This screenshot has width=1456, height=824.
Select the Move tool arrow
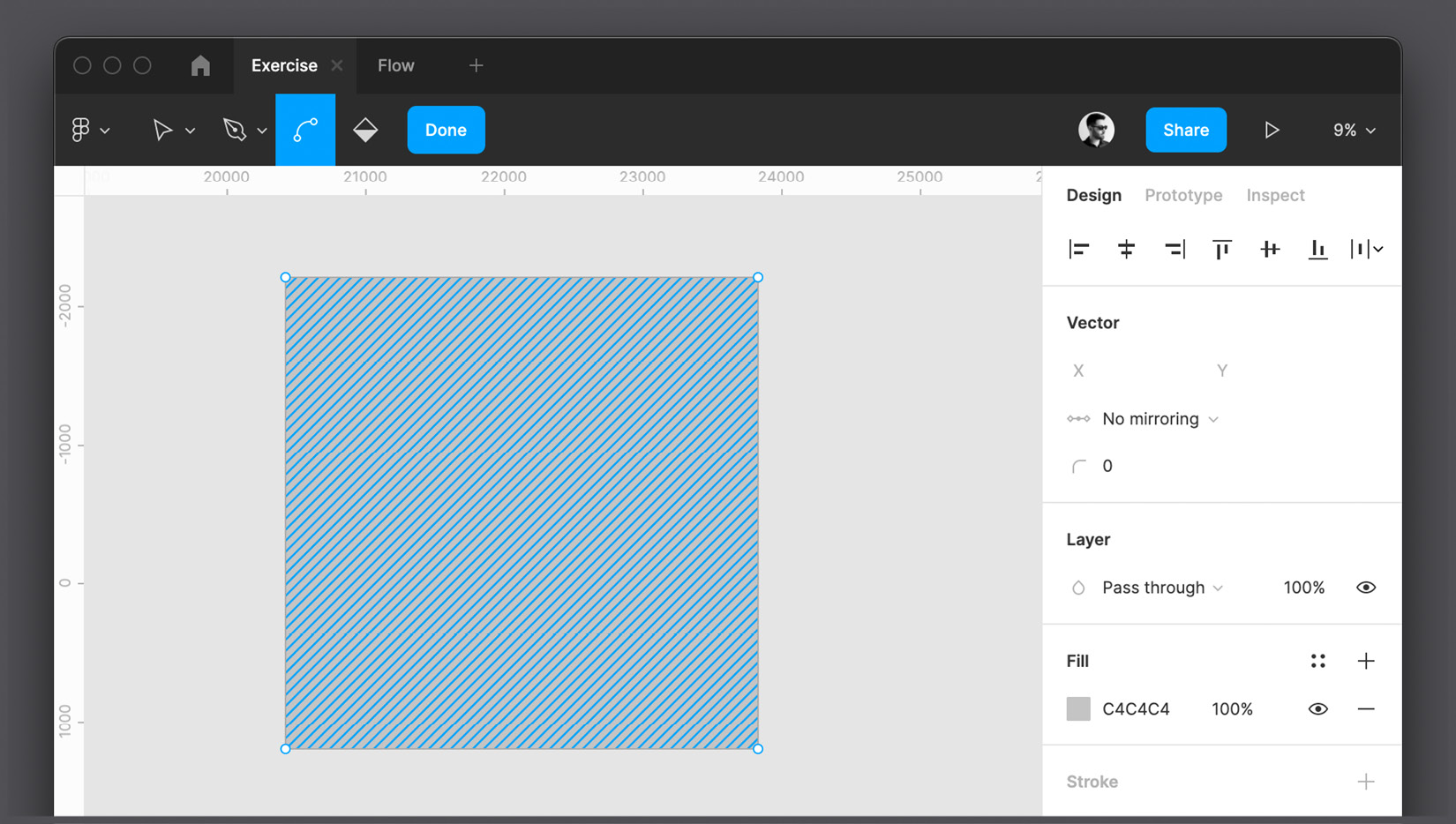point(162,131)
